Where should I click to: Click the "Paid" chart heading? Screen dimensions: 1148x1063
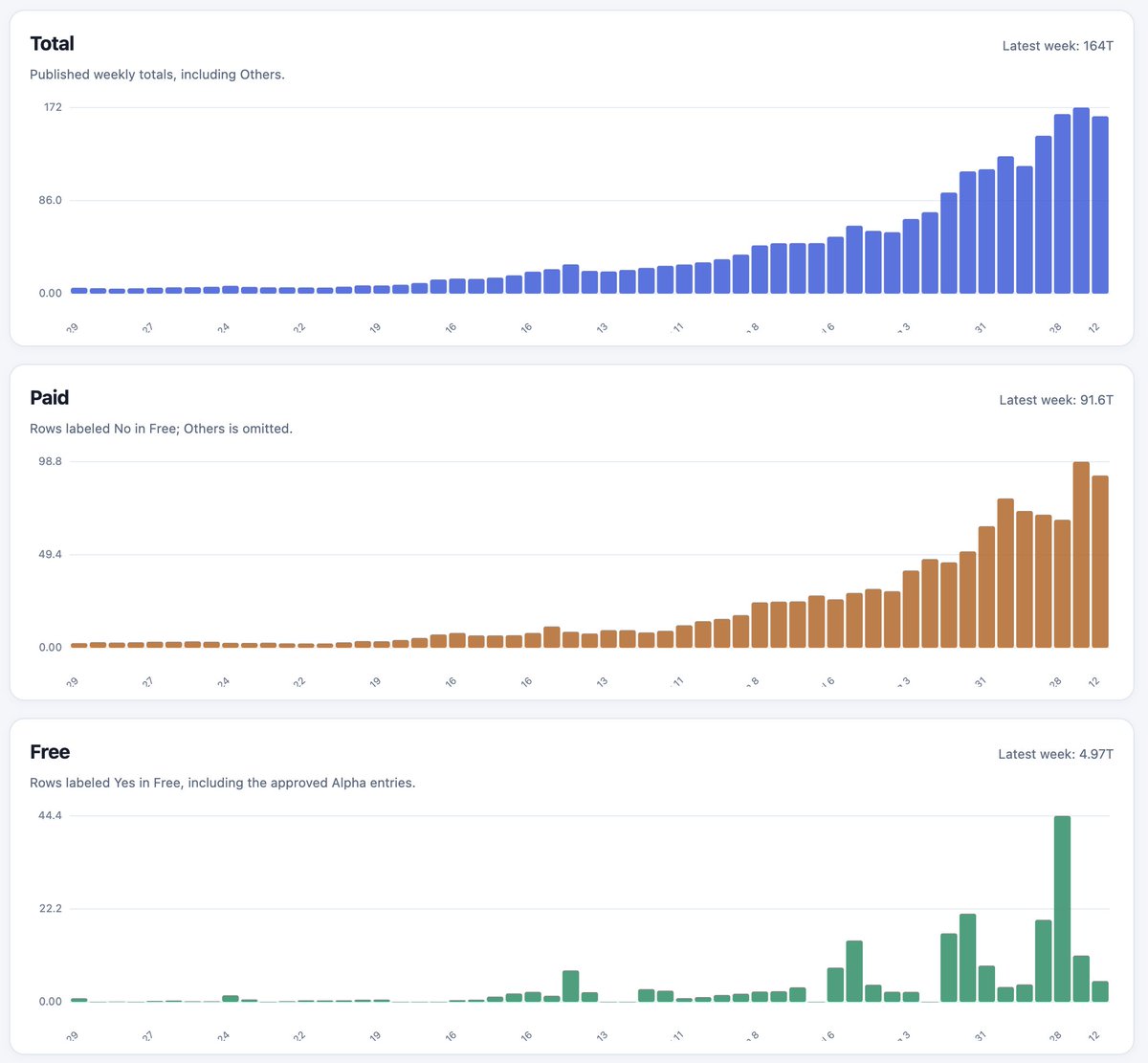[50, 398]
